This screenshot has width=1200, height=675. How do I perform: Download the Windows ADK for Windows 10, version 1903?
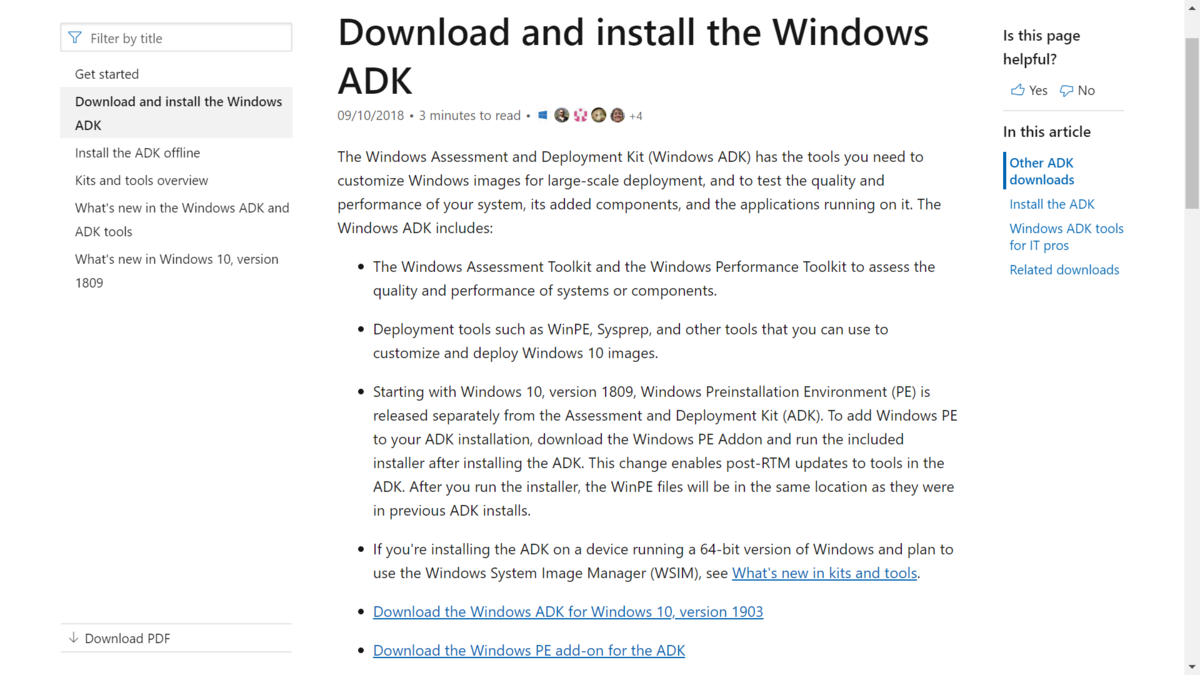568,611
